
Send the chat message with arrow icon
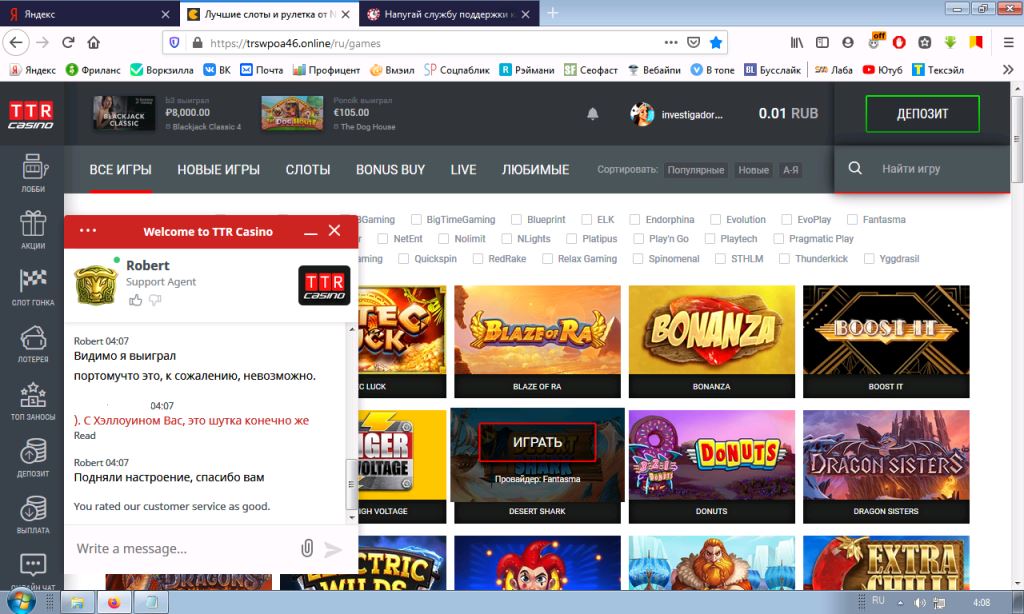(x=333, y=549)
